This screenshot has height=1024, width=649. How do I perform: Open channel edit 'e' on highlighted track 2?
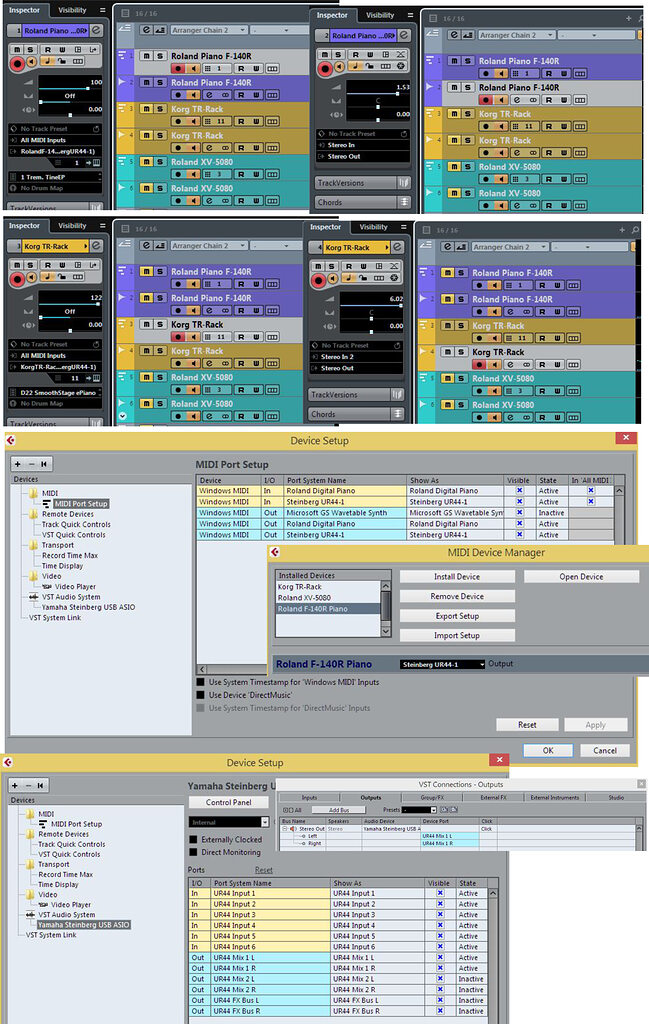point(516,100)
